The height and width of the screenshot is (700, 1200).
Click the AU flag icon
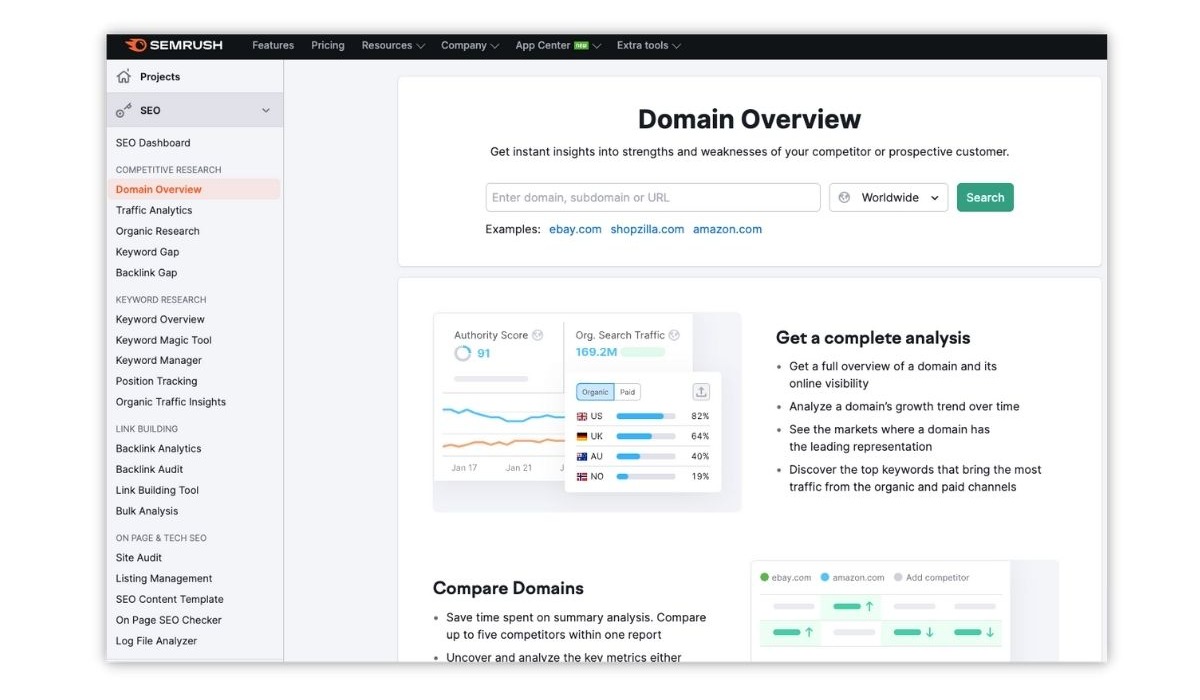582,456
